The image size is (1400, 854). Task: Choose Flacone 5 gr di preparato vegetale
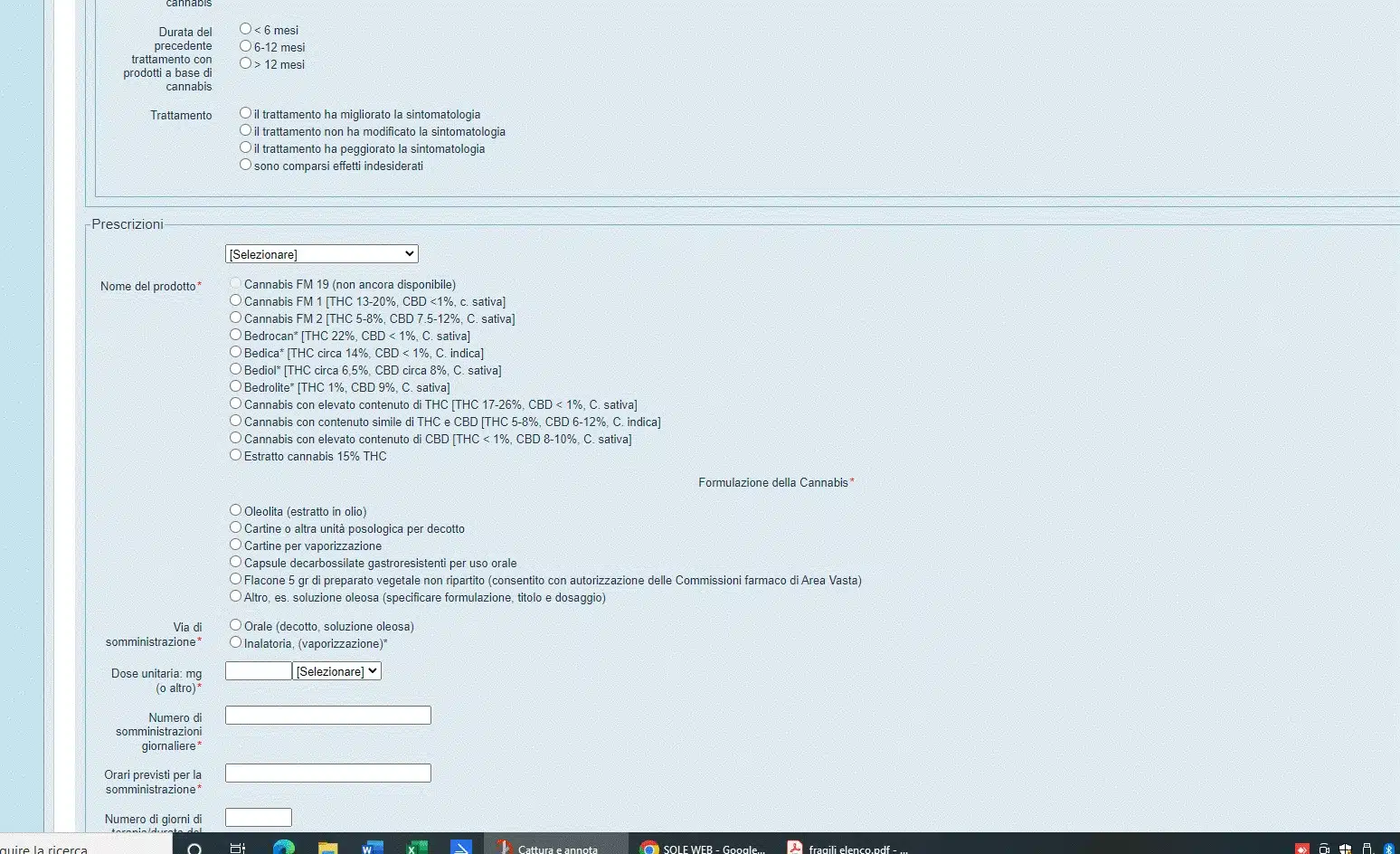pos(235,579)
